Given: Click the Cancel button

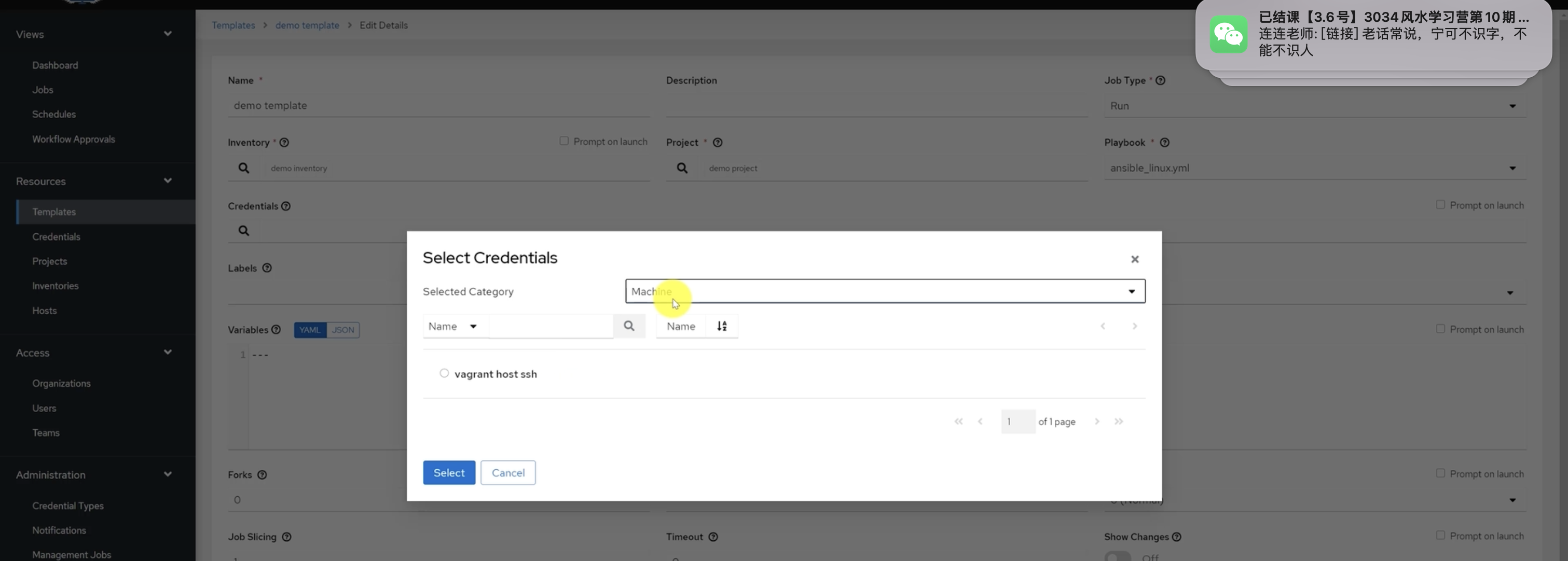Looking at the screenshot, I should (507, 473).
